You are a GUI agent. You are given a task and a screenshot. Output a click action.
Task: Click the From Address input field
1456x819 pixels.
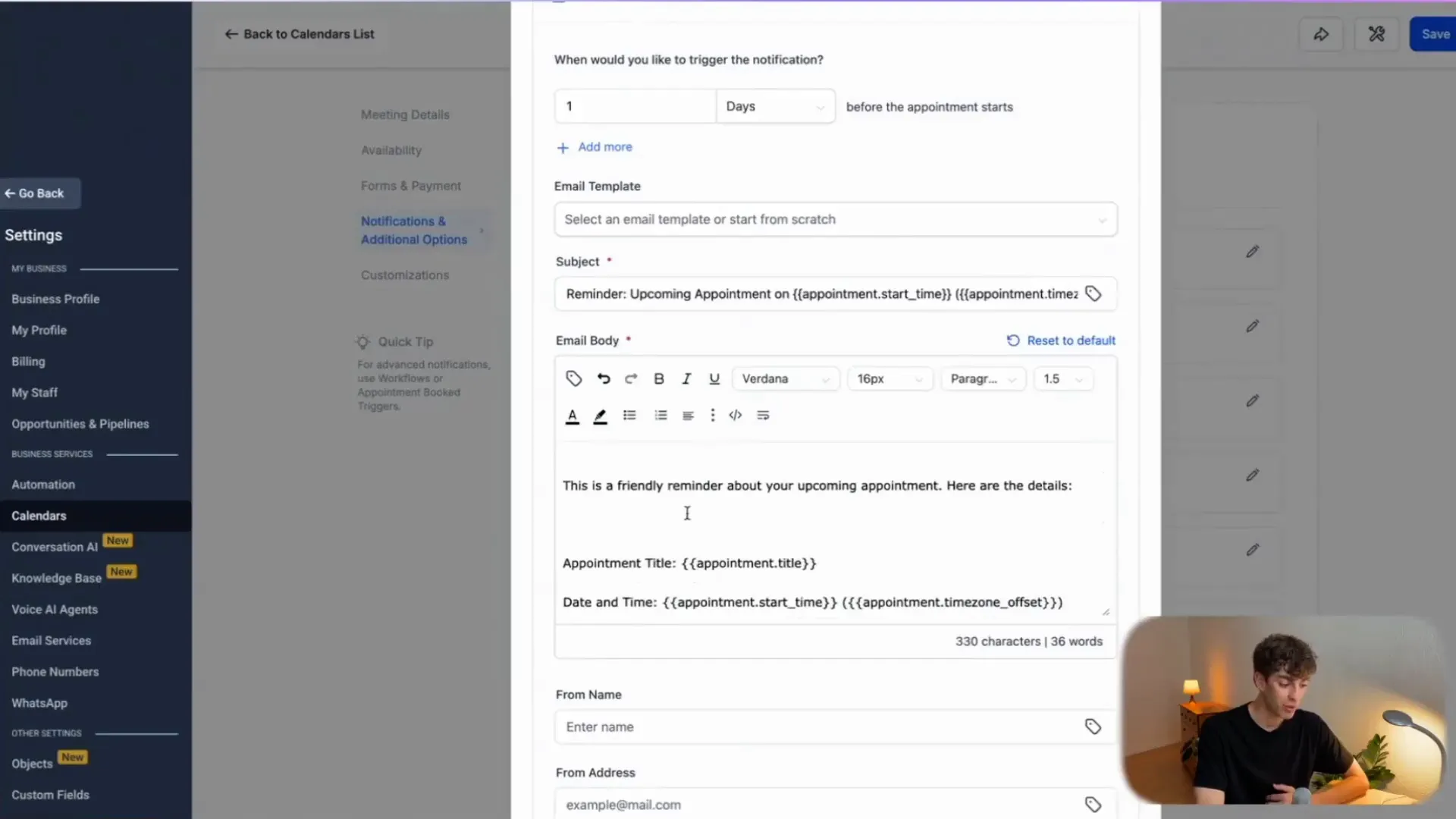[836, 805]
